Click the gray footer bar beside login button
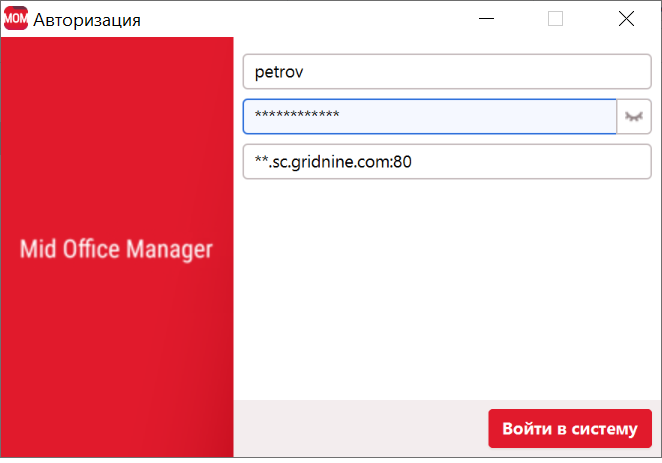 360,429
